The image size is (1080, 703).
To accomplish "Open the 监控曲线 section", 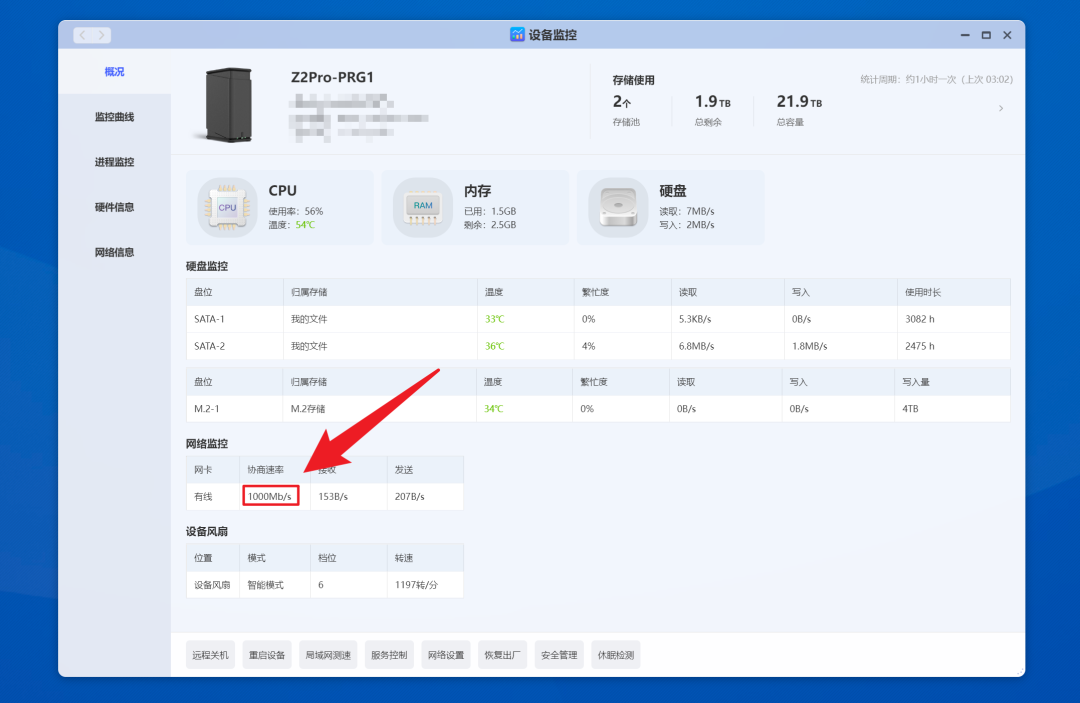I will pyautogui.click(x=114, y=117).
